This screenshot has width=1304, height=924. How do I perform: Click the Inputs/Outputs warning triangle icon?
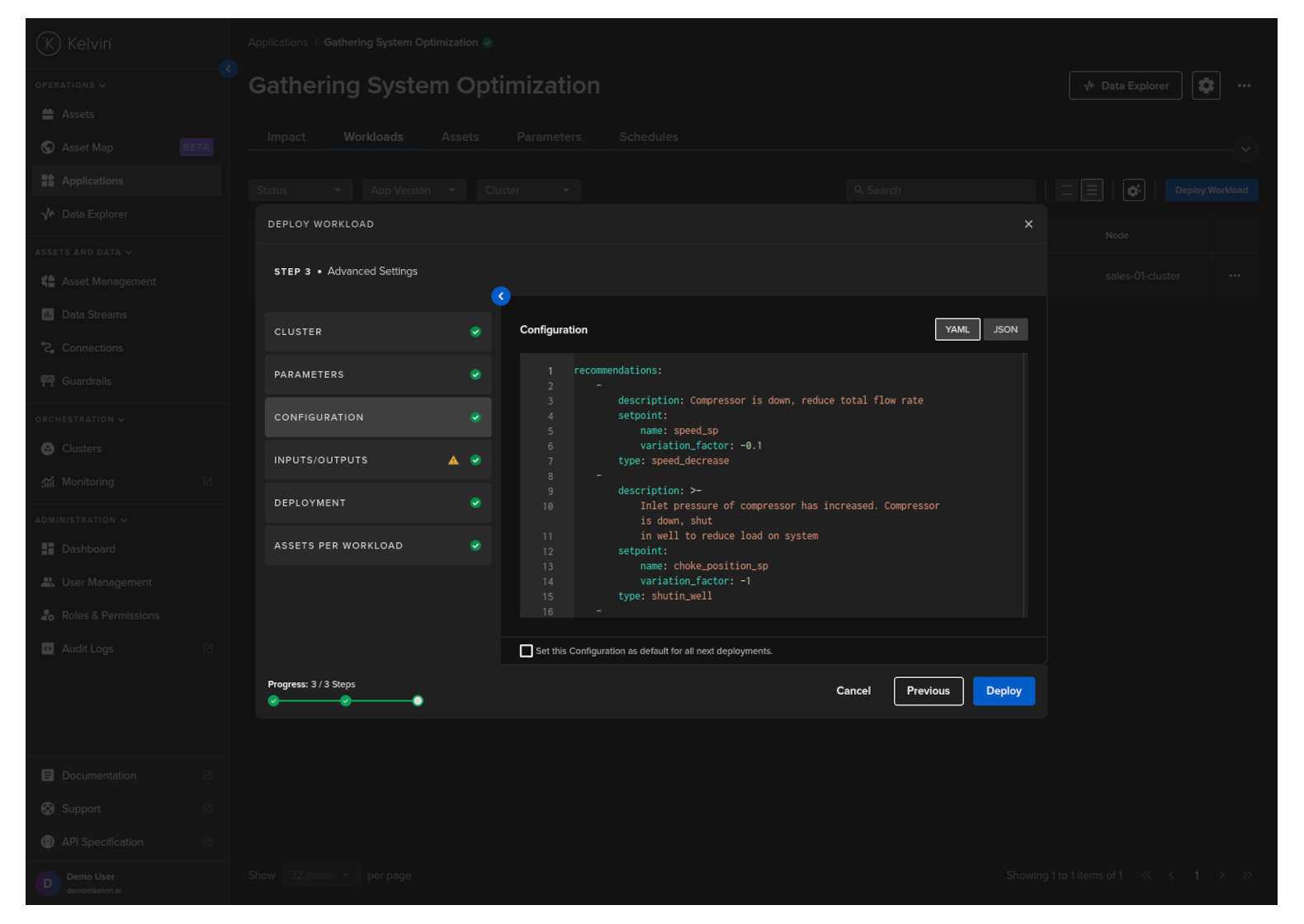coord(453,460)
